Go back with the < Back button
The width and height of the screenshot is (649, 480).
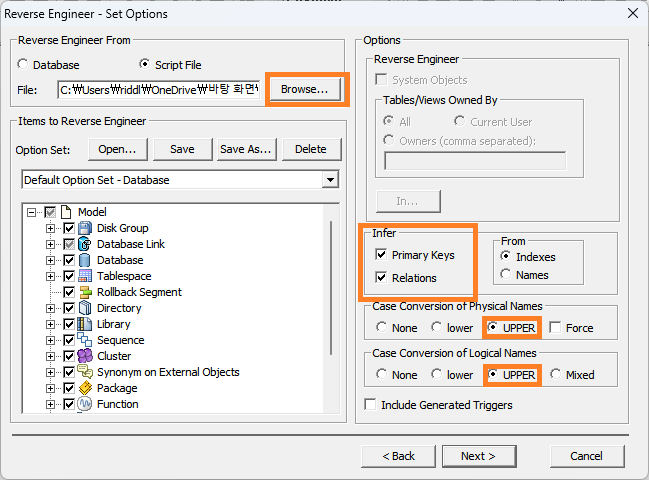pyautogui.click(x=398, y=456)
